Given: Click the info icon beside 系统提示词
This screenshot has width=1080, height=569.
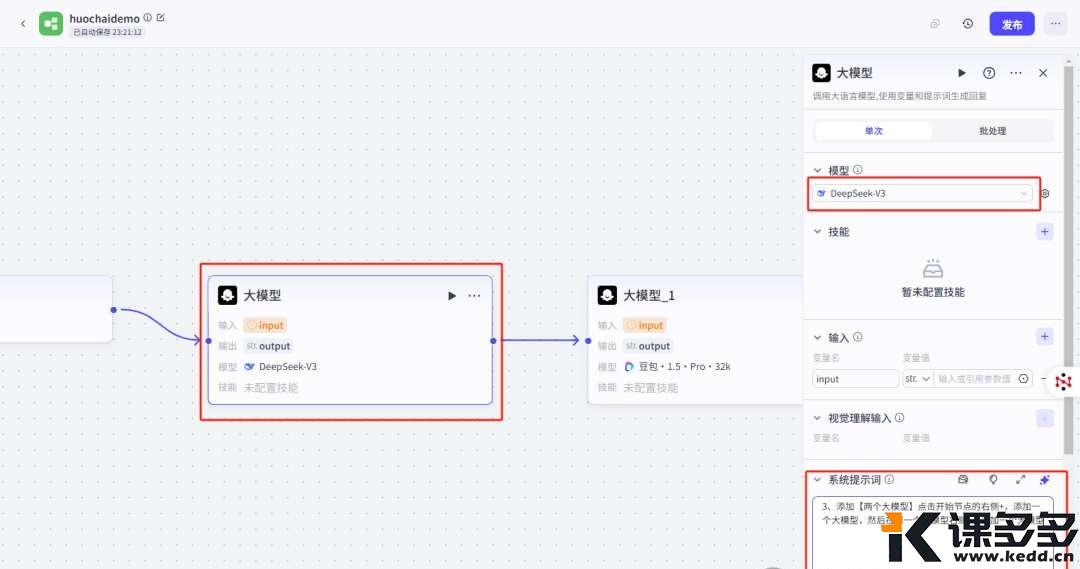Looking at the screenshot, I should 889,479.
